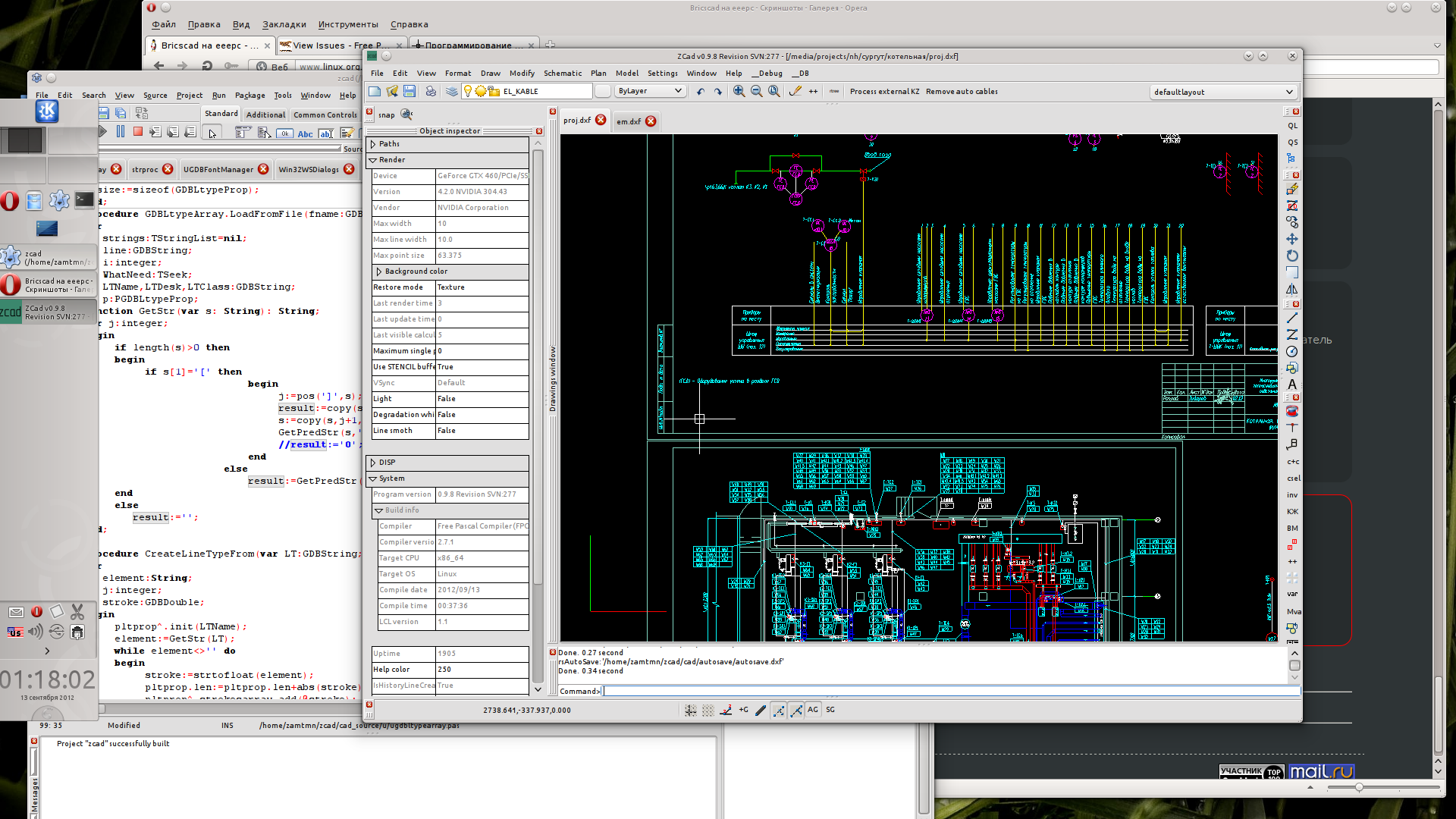Viewport: 1456px width, 819px height.
Task: Toggle the grid snap crosshair button in status bar
Action: click(691, 711)
